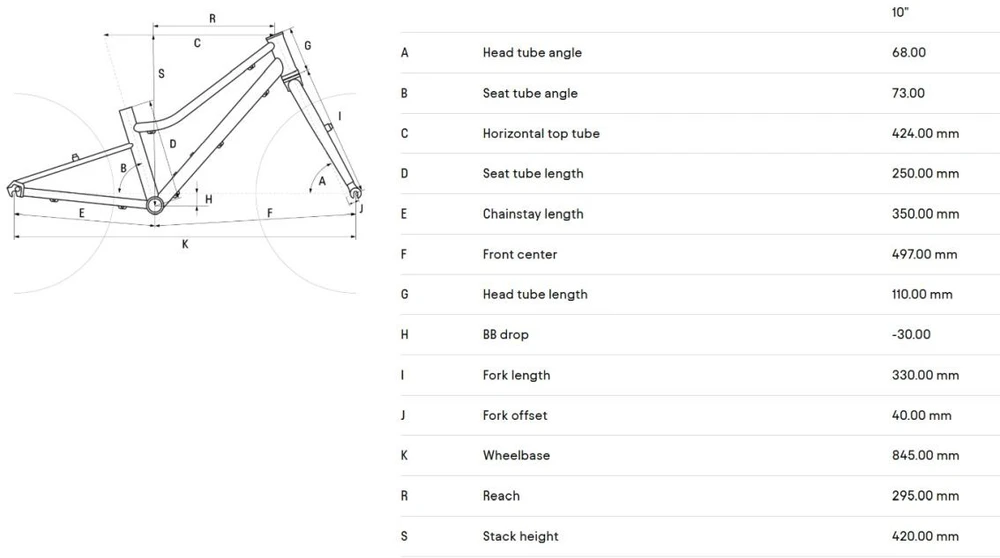Image resolution: width=1000 pixels, height=558 pixels.
Task: Click the R reach marker on frame diagram
Action: (212, 19)
